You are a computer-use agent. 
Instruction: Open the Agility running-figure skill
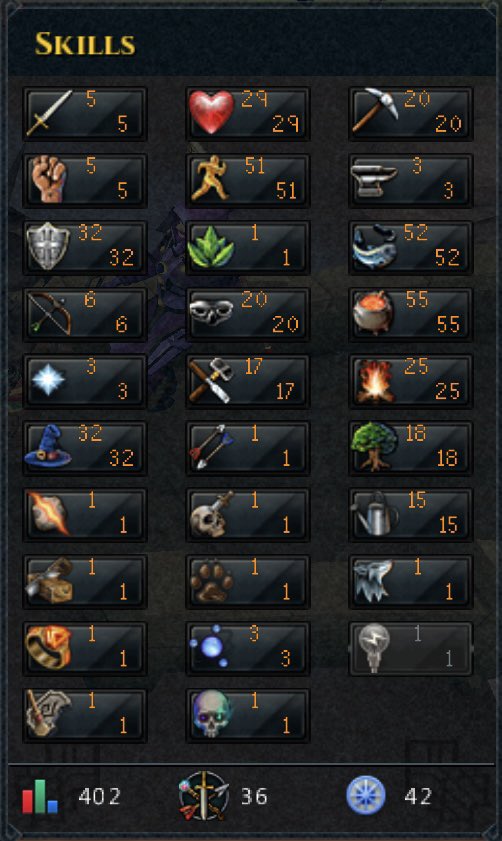pos(248,180)
